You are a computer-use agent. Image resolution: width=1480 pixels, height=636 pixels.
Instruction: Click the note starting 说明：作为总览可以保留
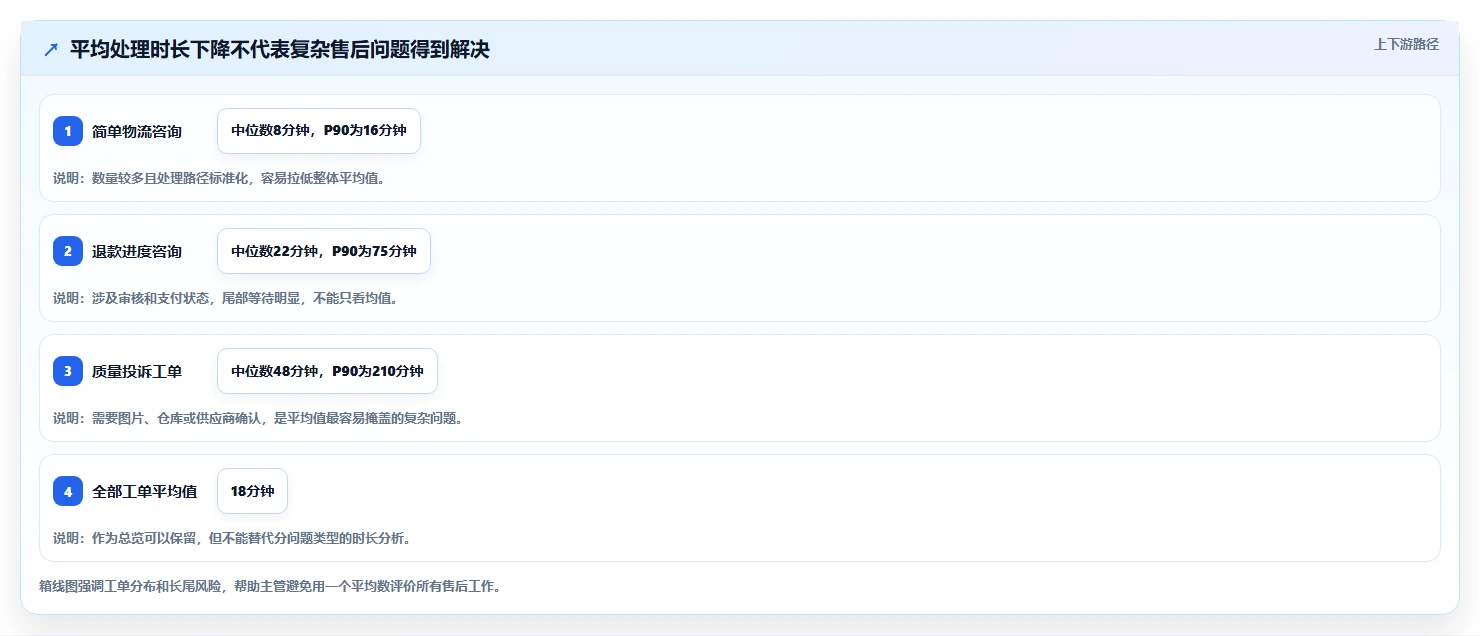pyautogui.click(x=232, y=539)
